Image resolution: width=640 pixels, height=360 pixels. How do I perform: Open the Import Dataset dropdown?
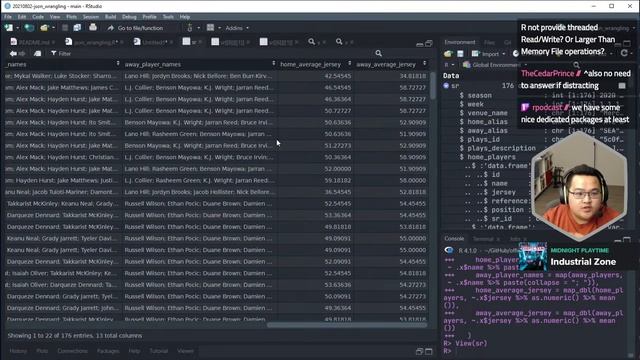point(504,54)
